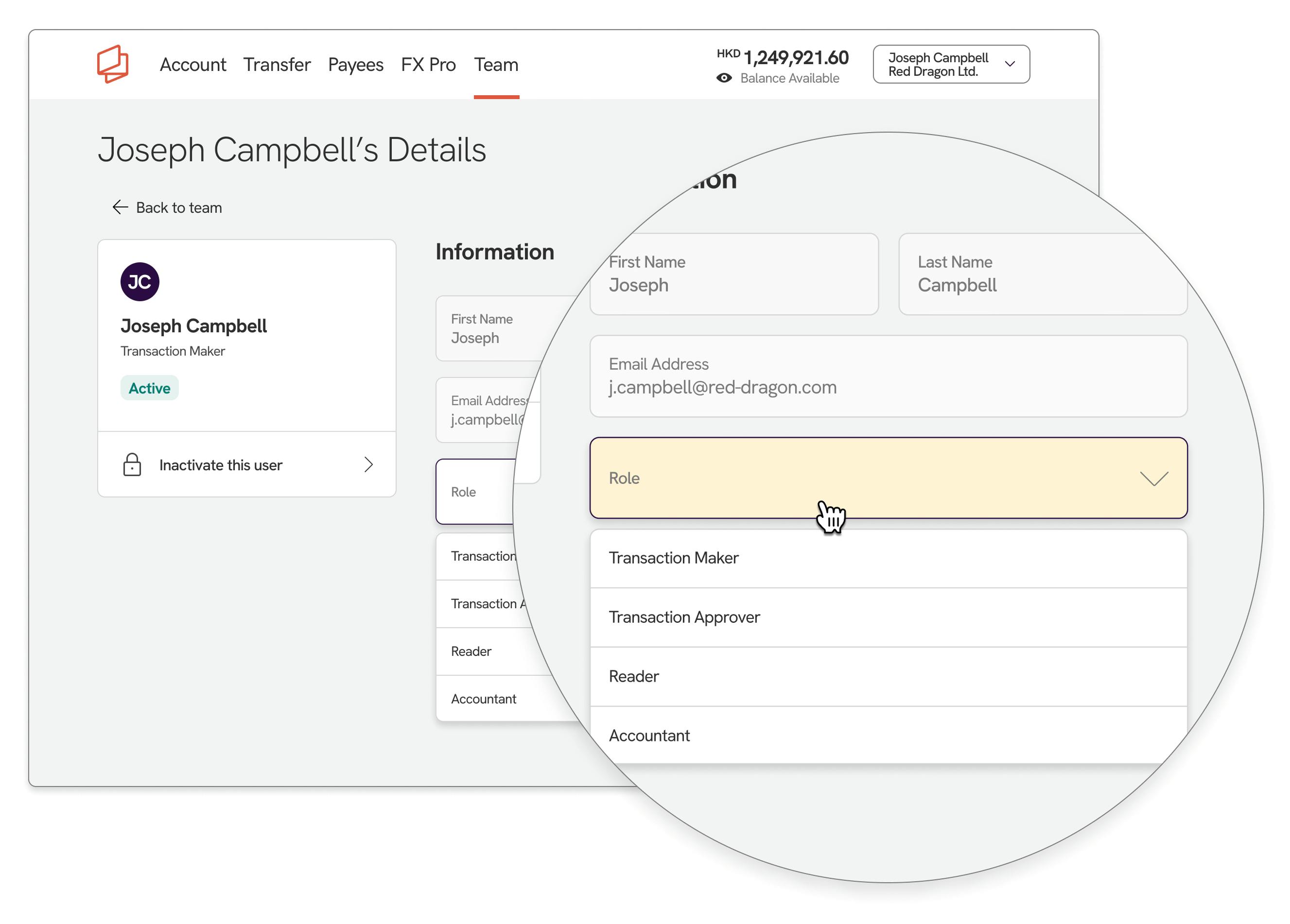Expand the magnified Role dropdown chevron
1290x924 pixels.
1153,478
